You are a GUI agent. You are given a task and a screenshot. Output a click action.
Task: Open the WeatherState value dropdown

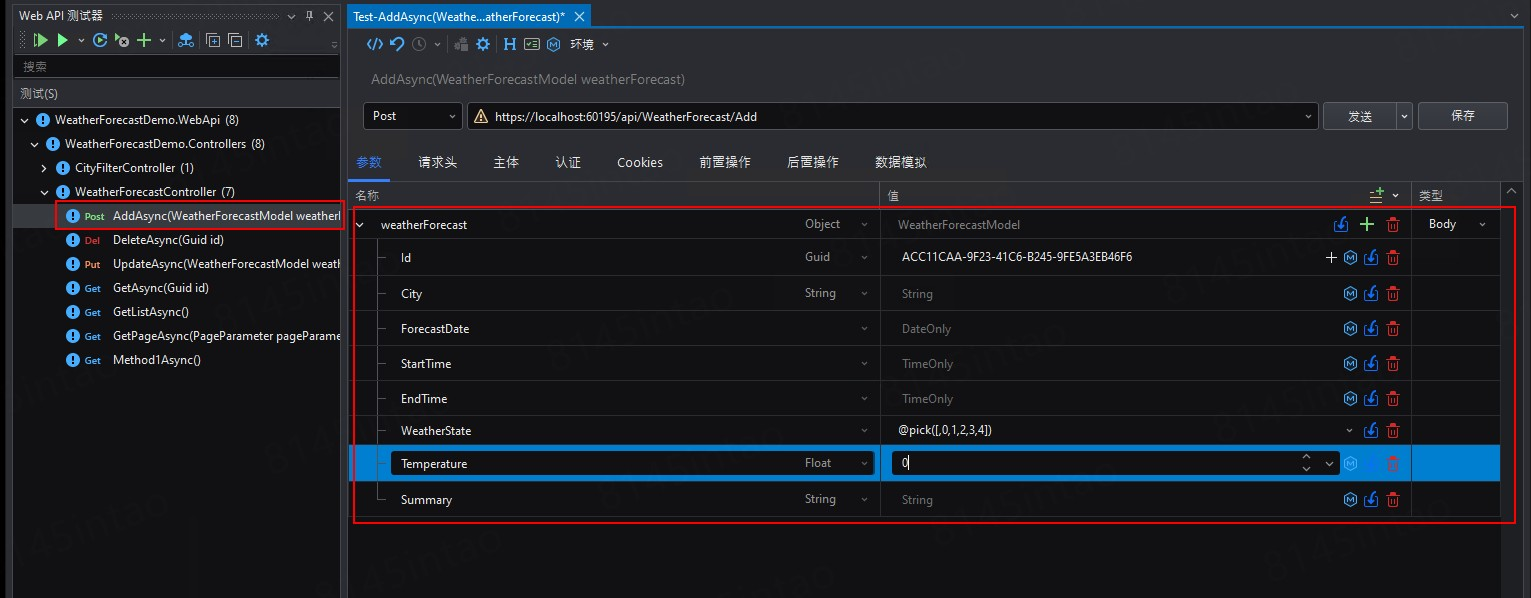coord(1350,431)
